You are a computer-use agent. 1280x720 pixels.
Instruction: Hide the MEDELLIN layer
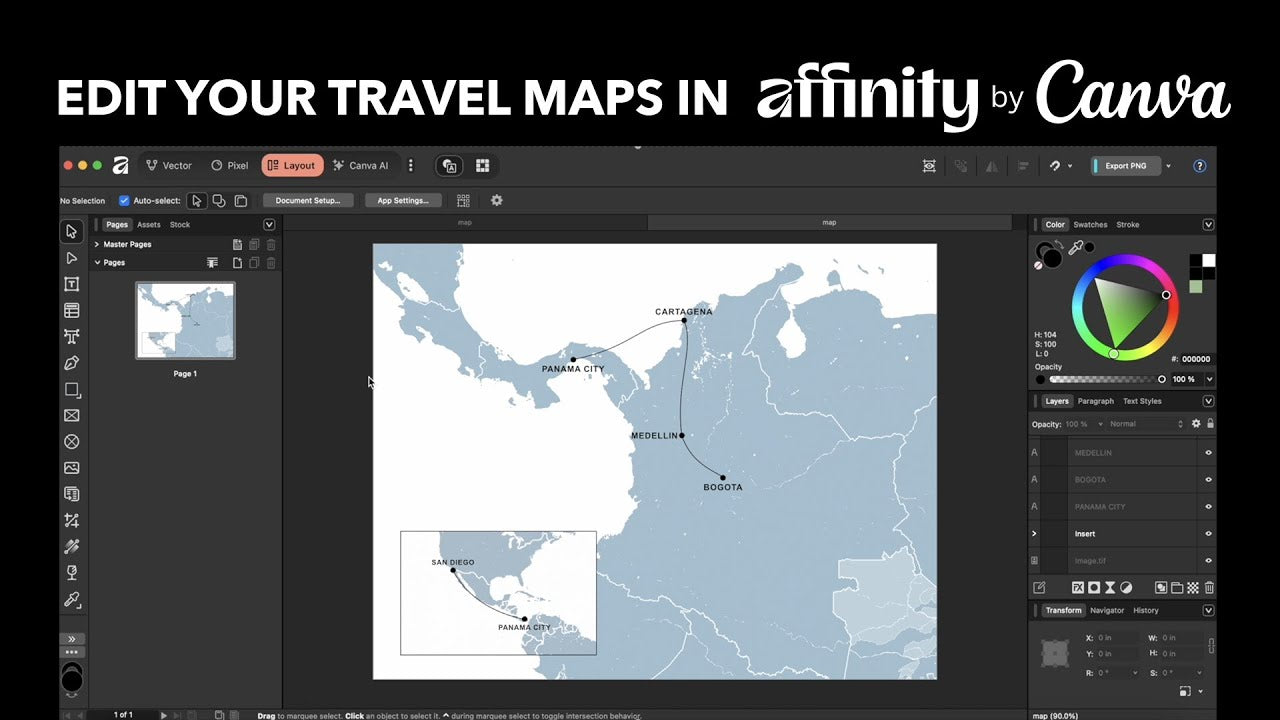[x=1208, y=453]
